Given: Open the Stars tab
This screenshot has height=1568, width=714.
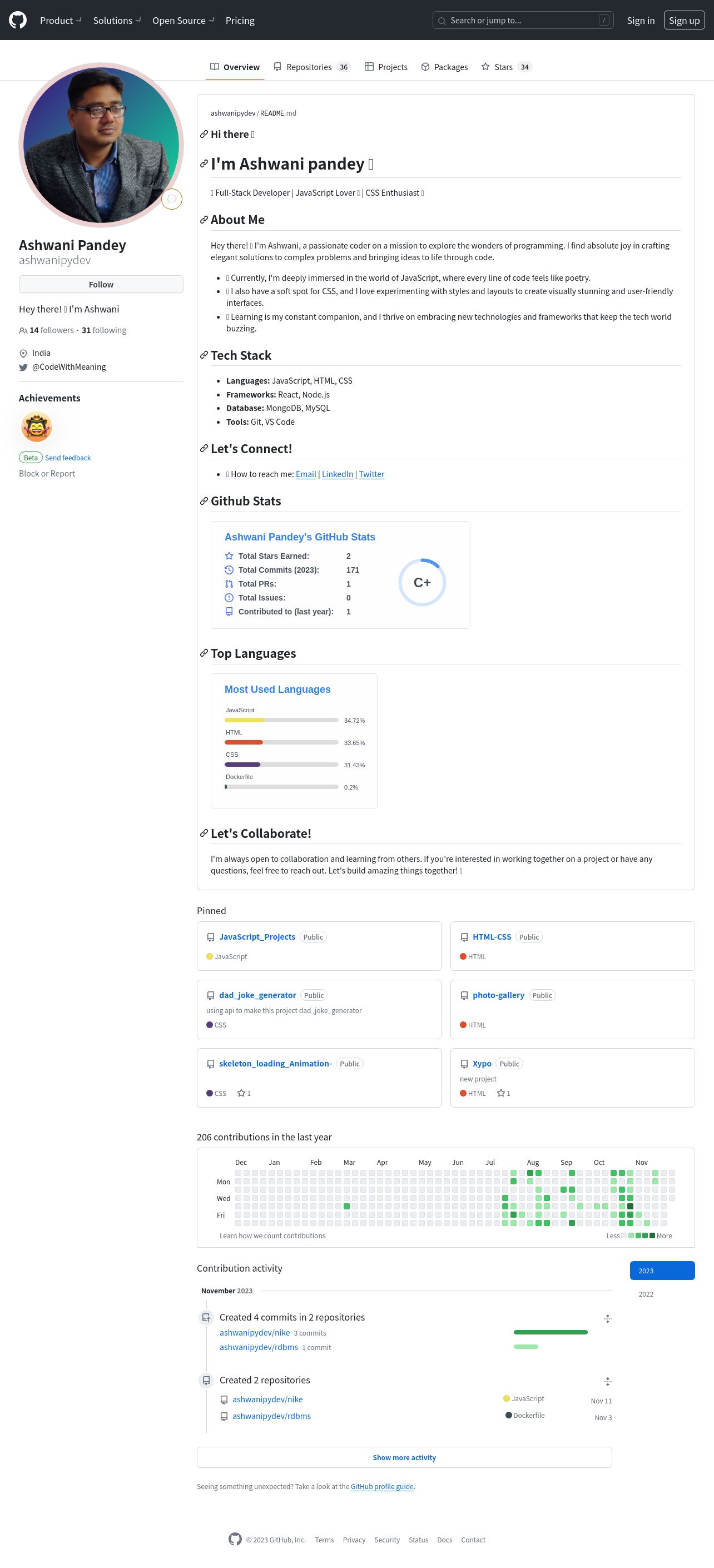Looking at the screenshot, I should (x=507, y=67).
